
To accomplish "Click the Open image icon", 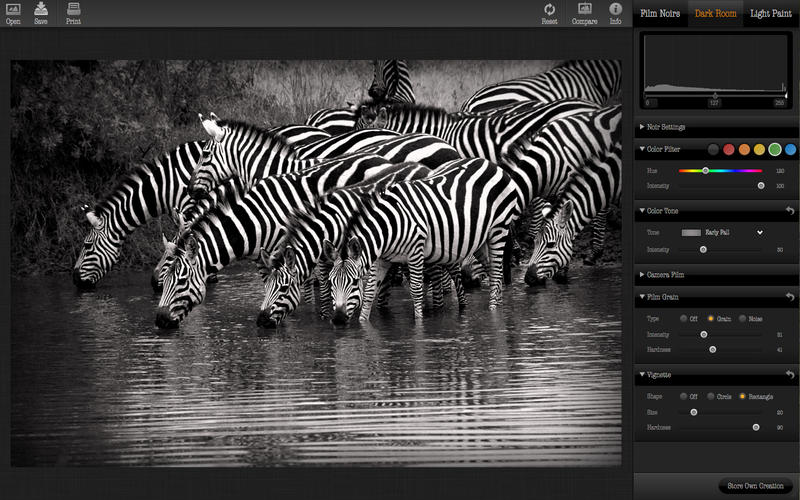I will (x=13, y=10).
